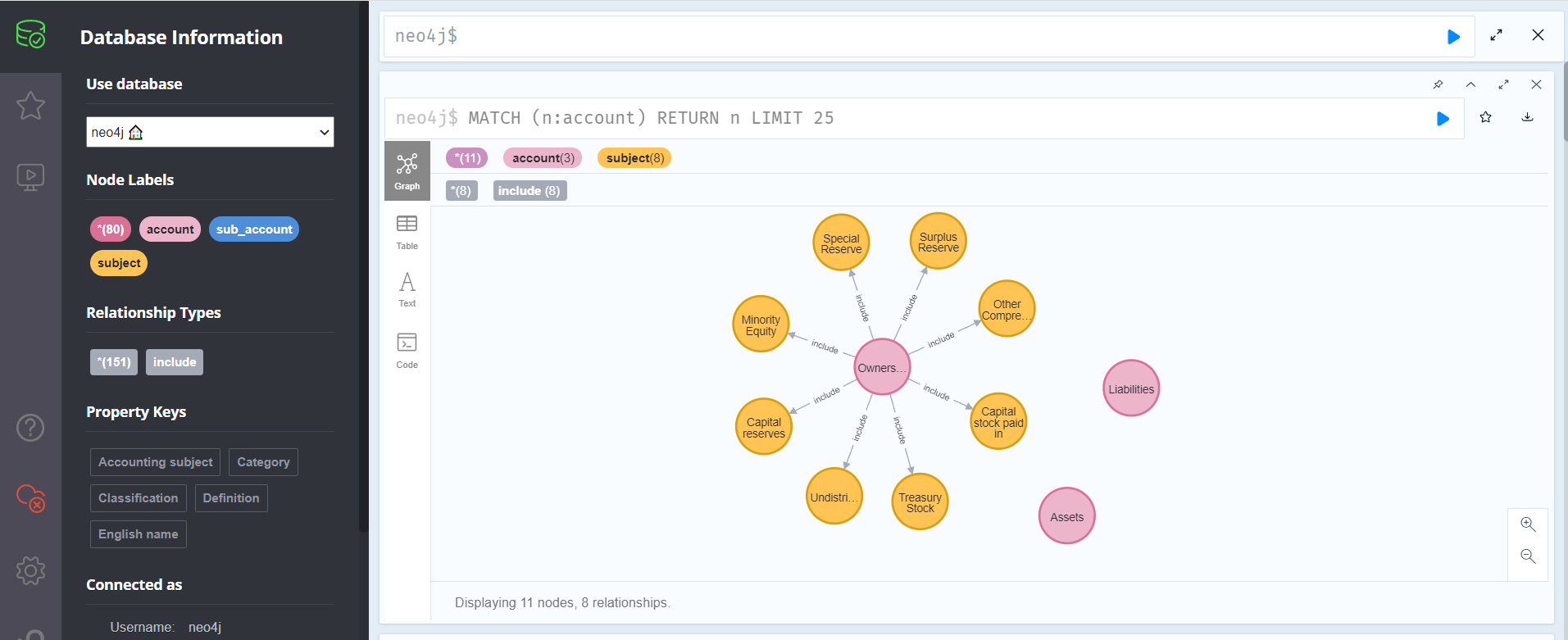Pin the result frame
This screenshot has width=1568, height=640.
(x=1438, y=84)
